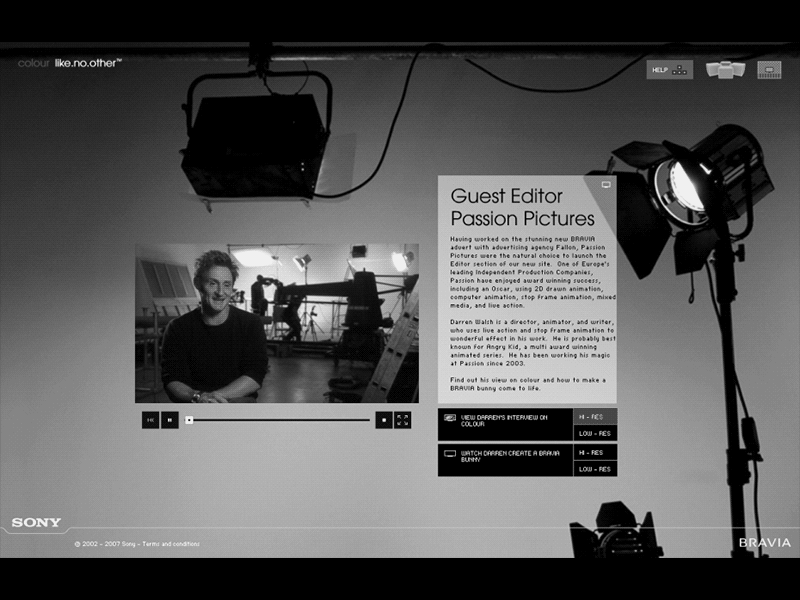This screenshot has width=800, height=600.
Task: Click the BRAVIA logo
Action: [765, 542]
